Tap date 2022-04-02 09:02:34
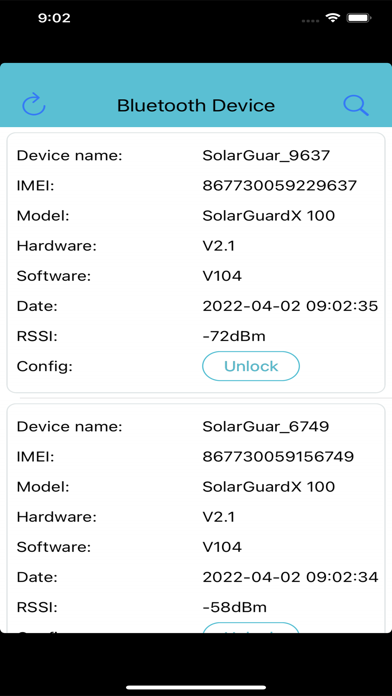 [290, 577]
